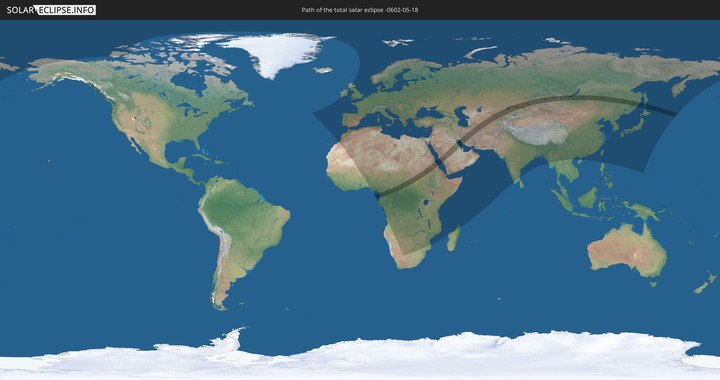Viewport: 720px width, 380px height.
Task: Click on Madagascar island
Action: (454, 238)
